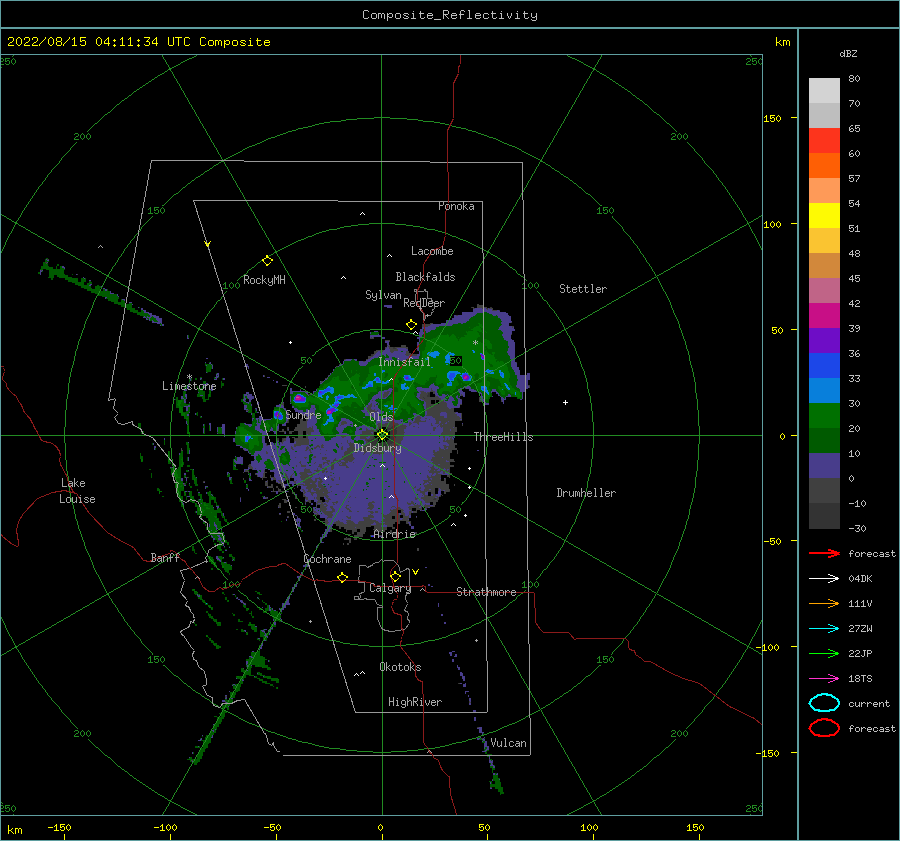The image size is (900, 841).
Task: Click the Calgary city label
Action: click(x=390, y=588)
